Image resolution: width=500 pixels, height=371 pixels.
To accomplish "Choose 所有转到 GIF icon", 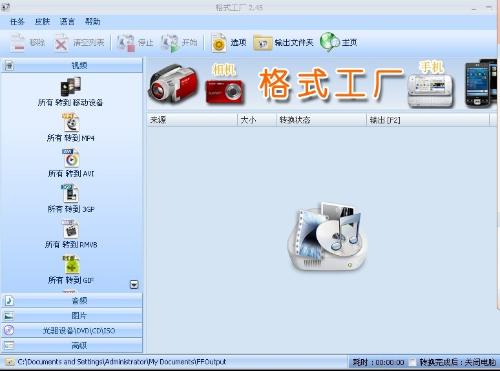I will coord(71,265).
